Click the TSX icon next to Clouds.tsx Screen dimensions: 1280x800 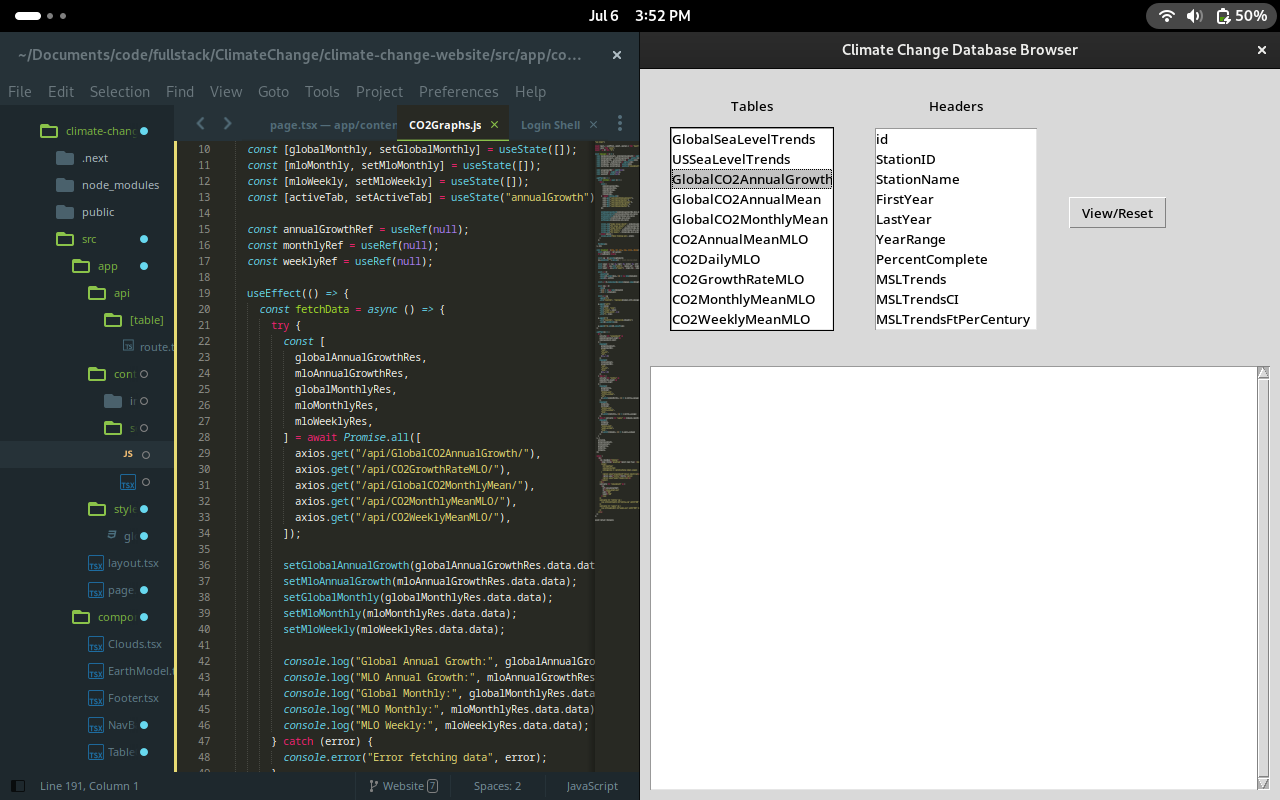pos(95,643)
